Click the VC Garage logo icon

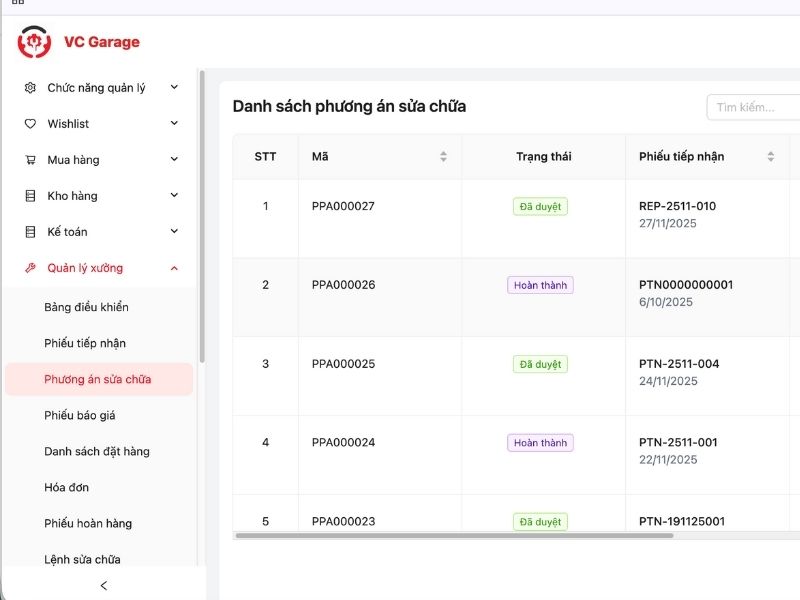click(x=34, y=42)
